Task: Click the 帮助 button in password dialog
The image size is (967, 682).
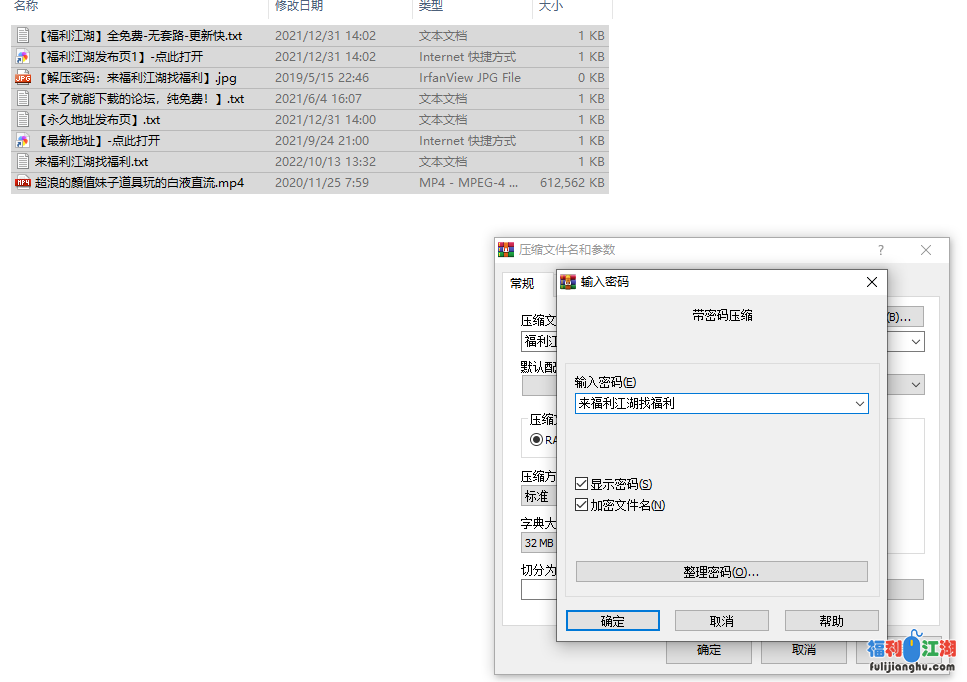Action: tap(831, 620)
